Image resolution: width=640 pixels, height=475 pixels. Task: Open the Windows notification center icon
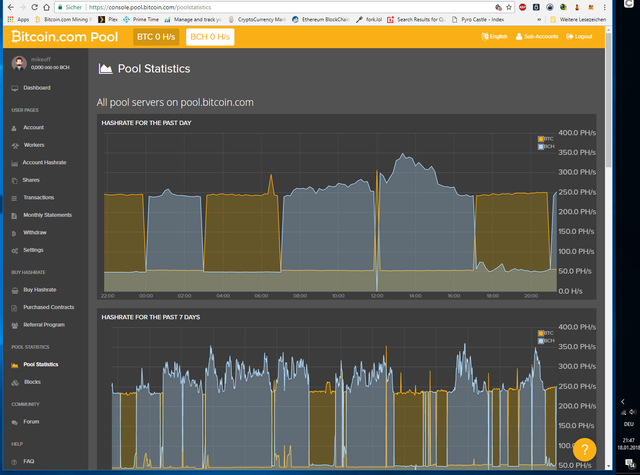point(630,463)
